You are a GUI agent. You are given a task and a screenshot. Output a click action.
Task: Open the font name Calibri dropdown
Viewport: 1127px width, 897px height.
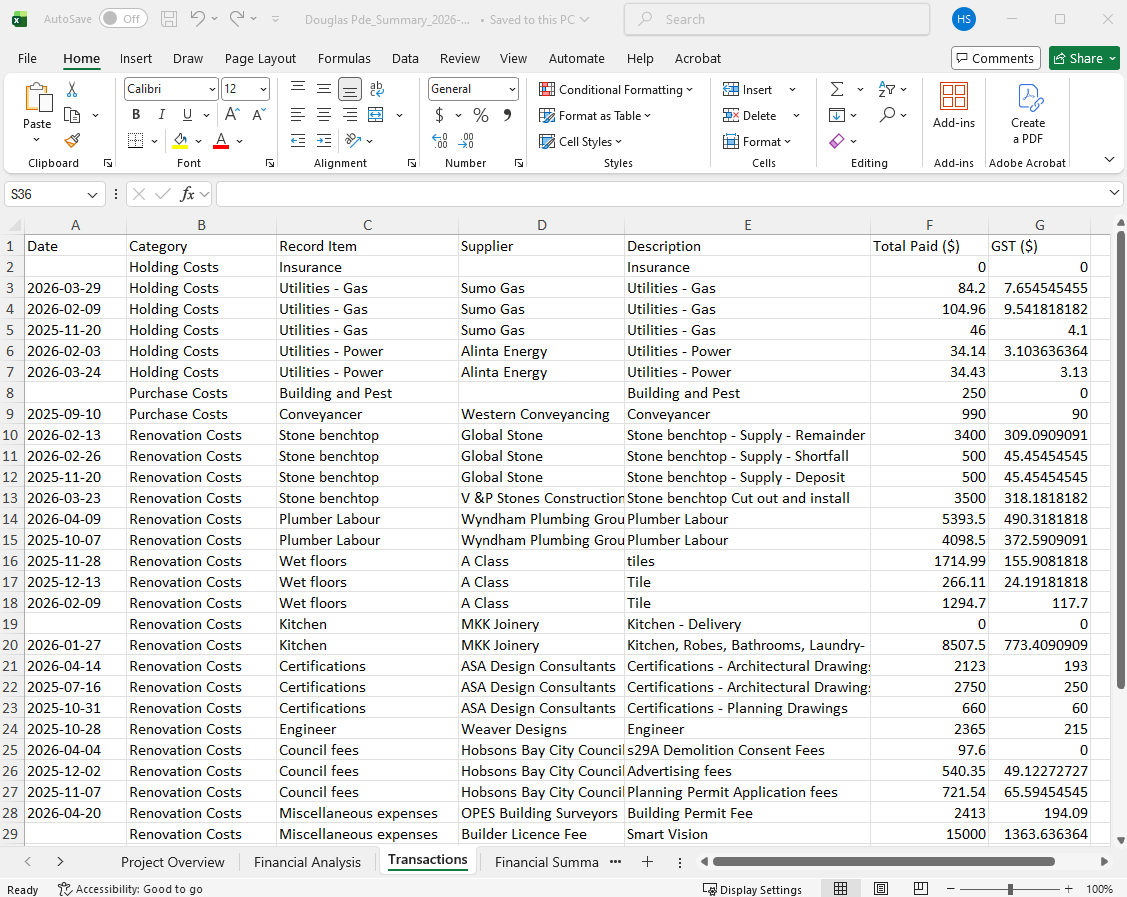pos(212,89)
